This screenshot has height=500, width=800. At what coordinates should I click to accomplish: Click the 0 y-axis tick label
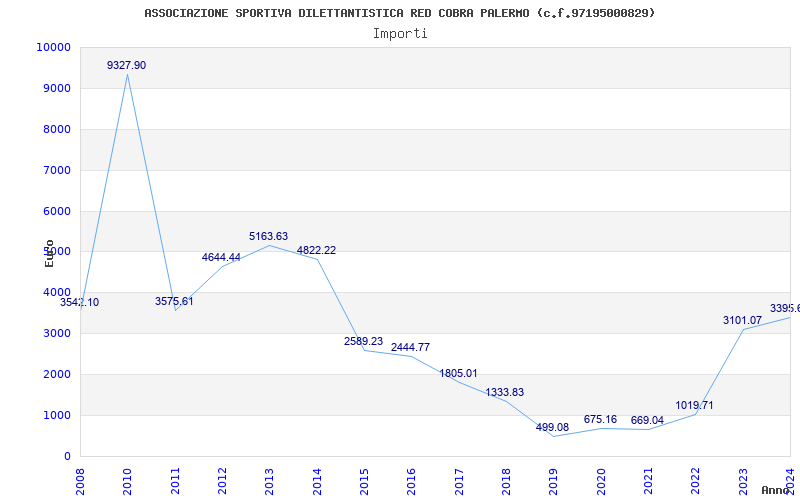[x=67, y=456]
